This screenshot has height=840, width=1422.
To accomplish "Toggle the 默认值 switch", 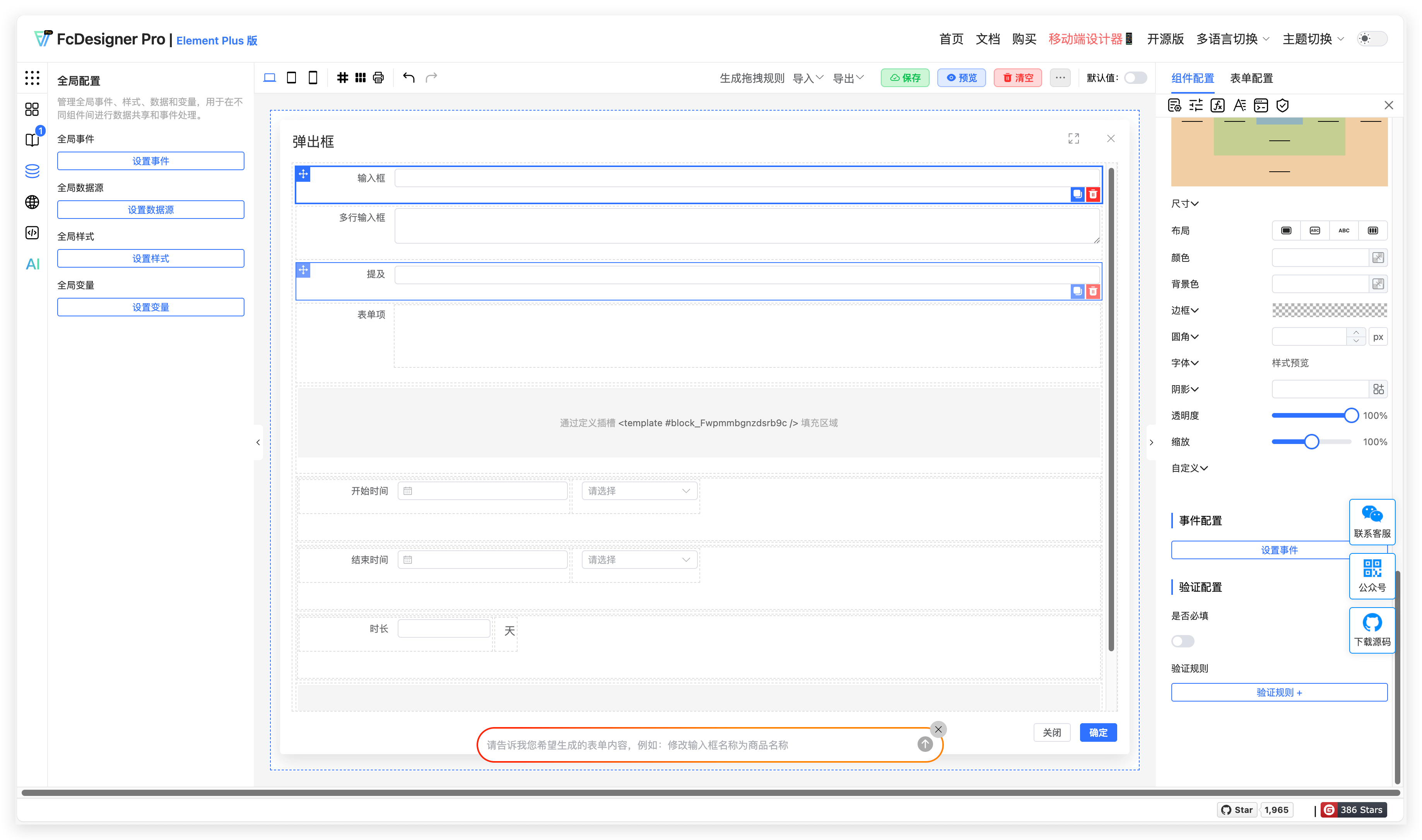I will coord(1135,78).
